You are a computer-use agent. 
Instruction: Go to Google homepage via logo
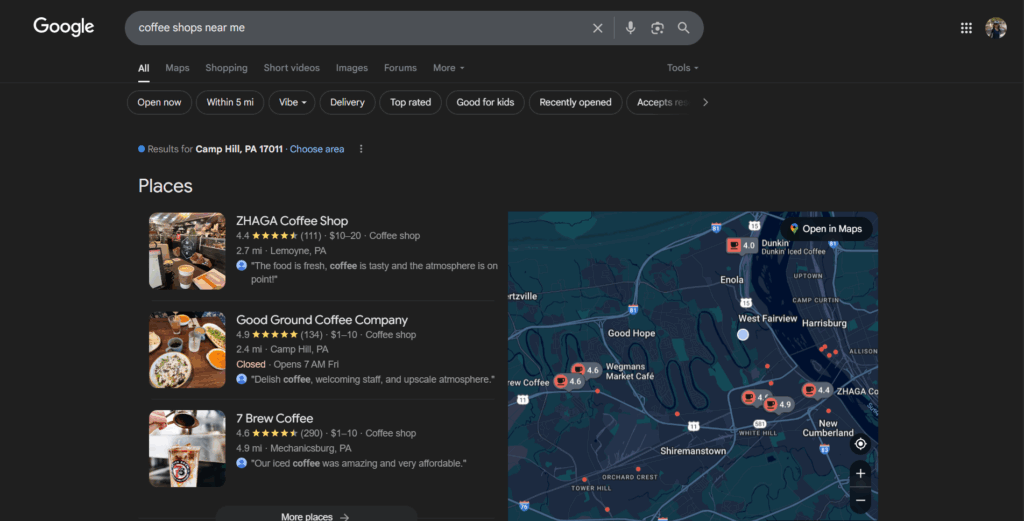[x=64, y=27]
